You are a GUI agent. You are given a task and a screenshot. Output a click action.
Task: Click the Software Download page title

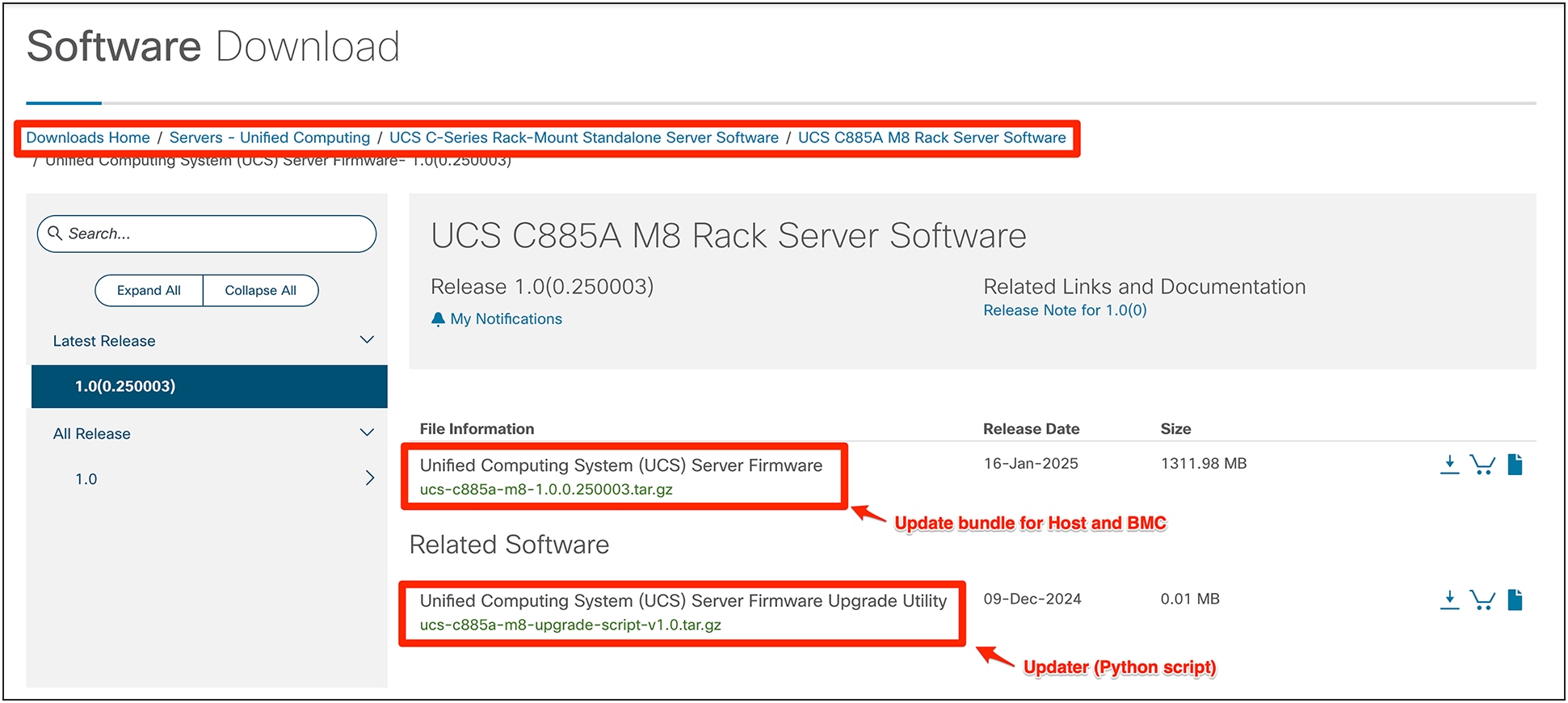[x=213, y=46]
